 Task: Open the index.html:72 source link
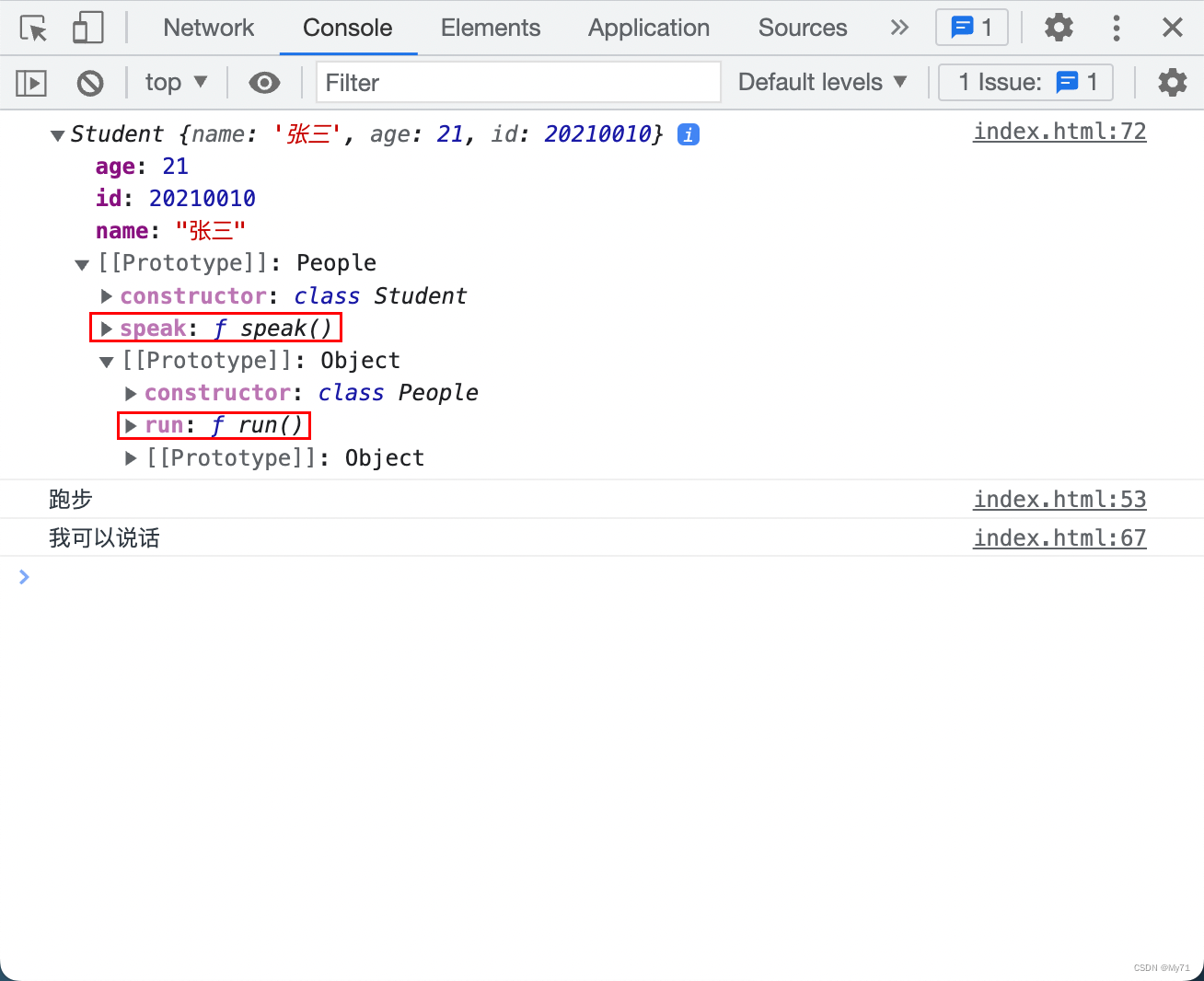click(1059, 132)
